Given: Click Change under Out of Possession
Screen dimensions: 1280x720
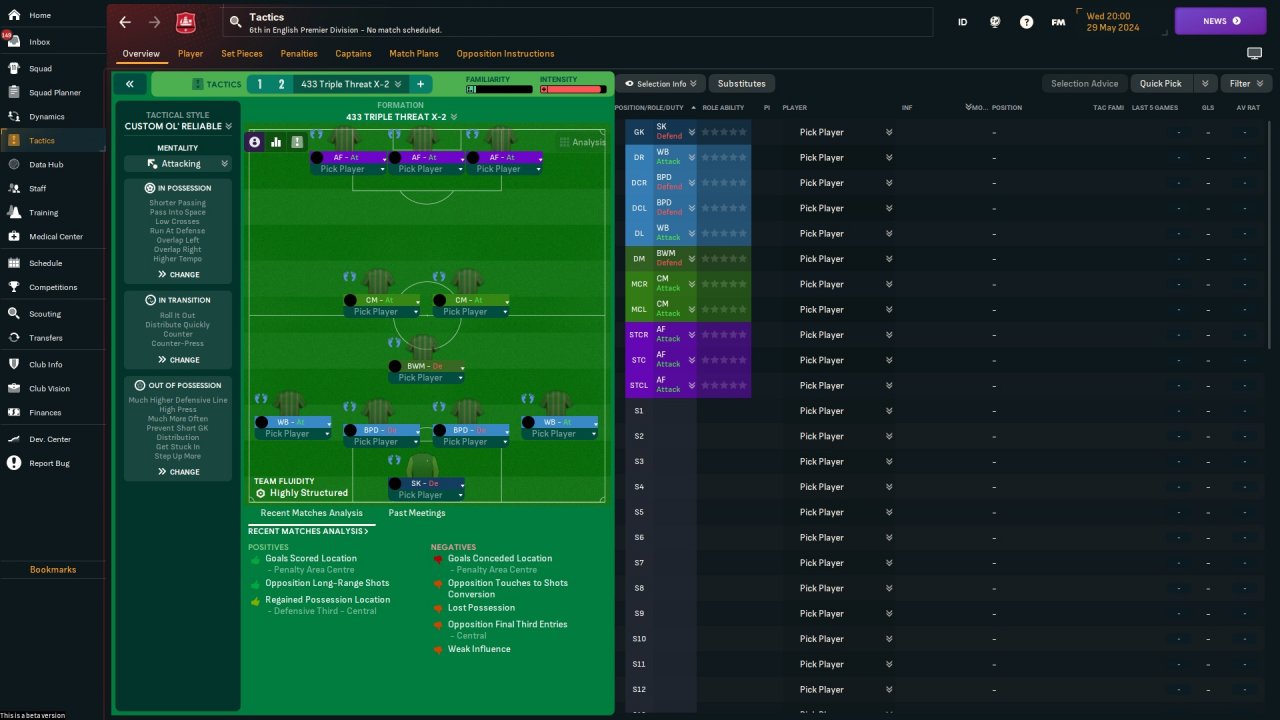Looking at the screenshot, I should click(x=178, y=472).
